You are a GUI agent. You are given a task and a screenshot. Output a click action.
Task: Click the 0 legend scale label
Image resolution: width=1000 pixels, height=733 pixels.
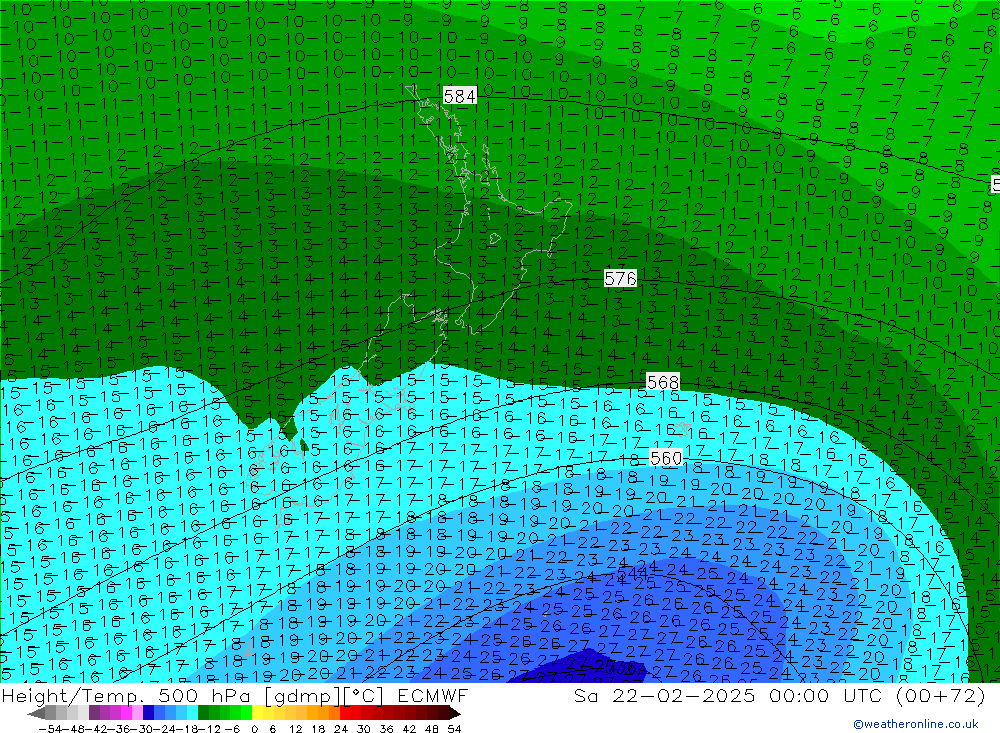[254, 729]
